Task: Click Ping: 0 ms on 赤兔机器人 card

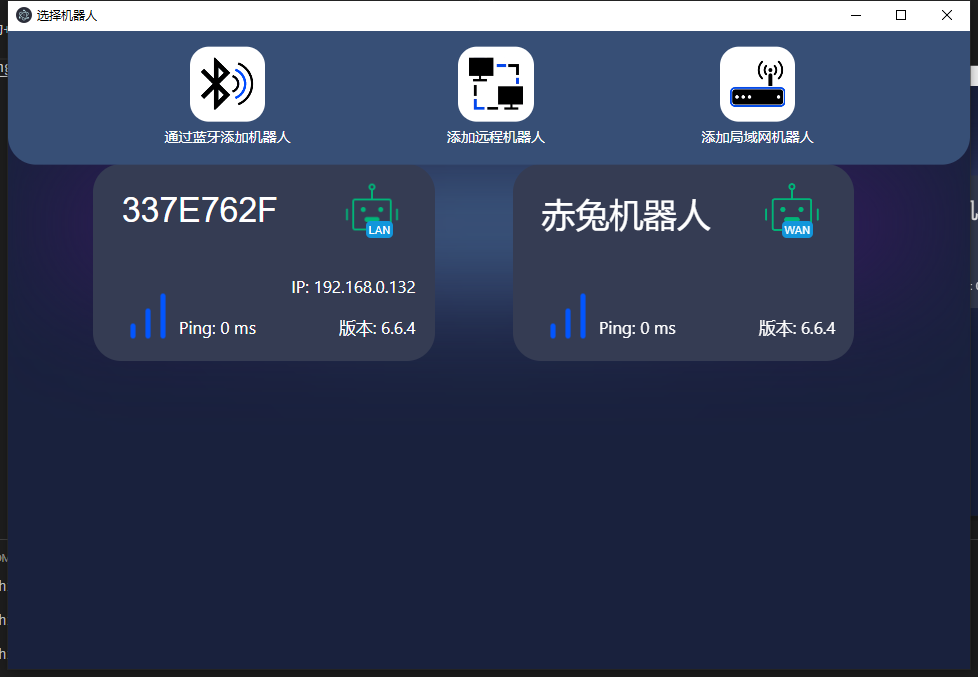Action: coord(637,328)
